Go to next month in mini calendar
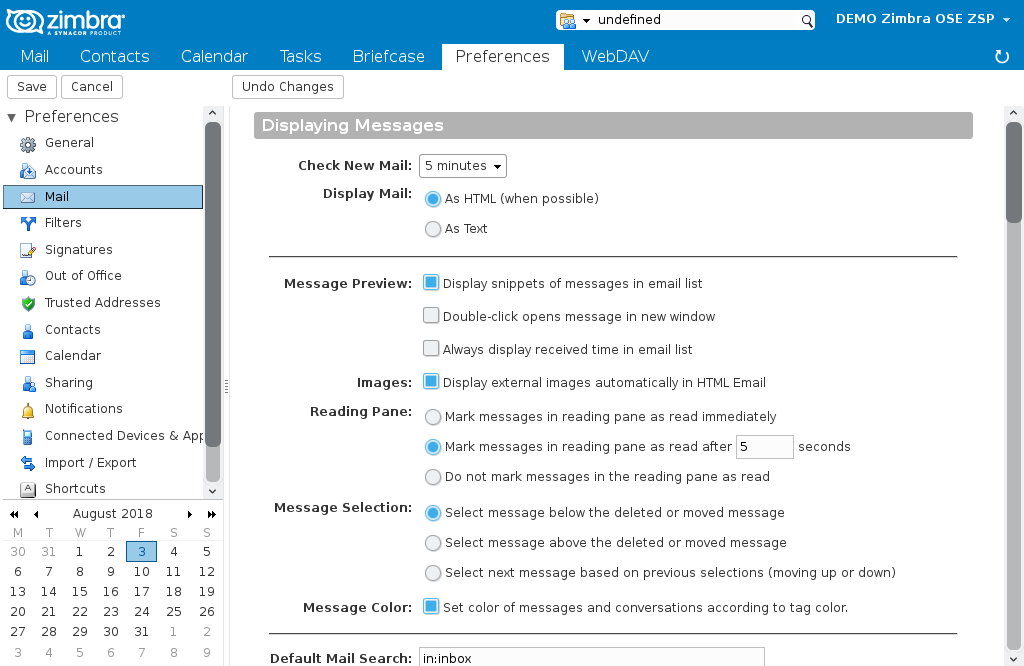Screen dimensions: 1024x666 point(189,515)
